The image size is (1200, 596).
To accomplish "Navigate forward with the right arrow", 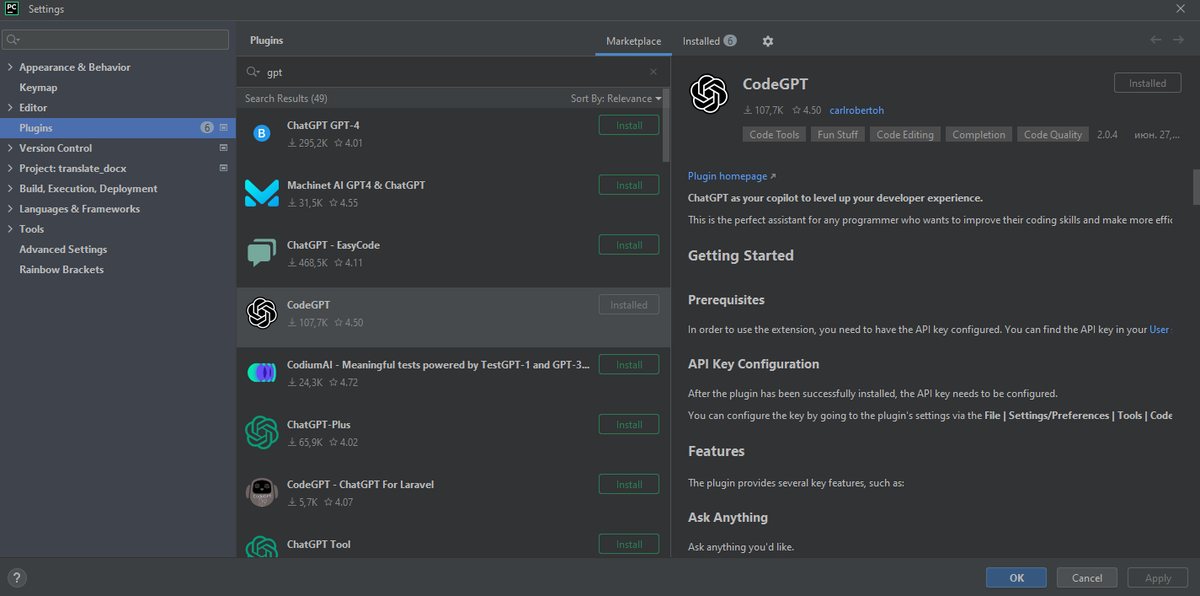I will pyautogui.click(x=1180, y=40).
